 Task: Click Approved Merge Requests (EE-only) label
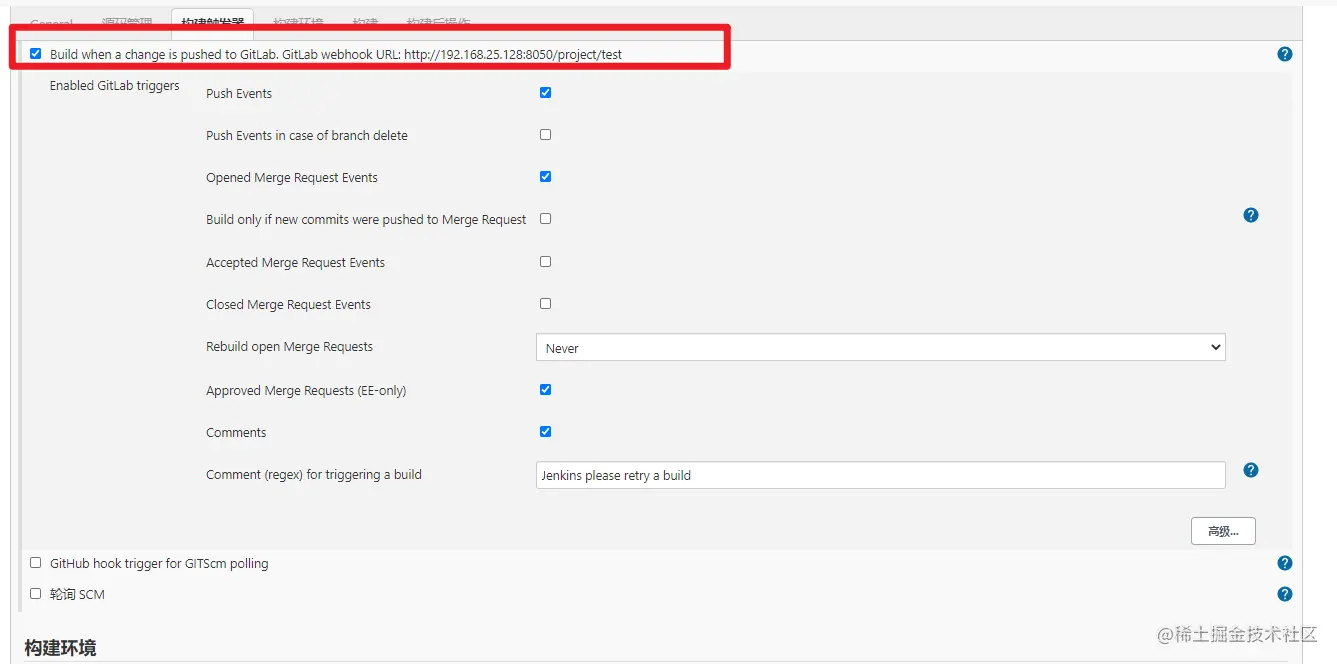pos(306,391)
